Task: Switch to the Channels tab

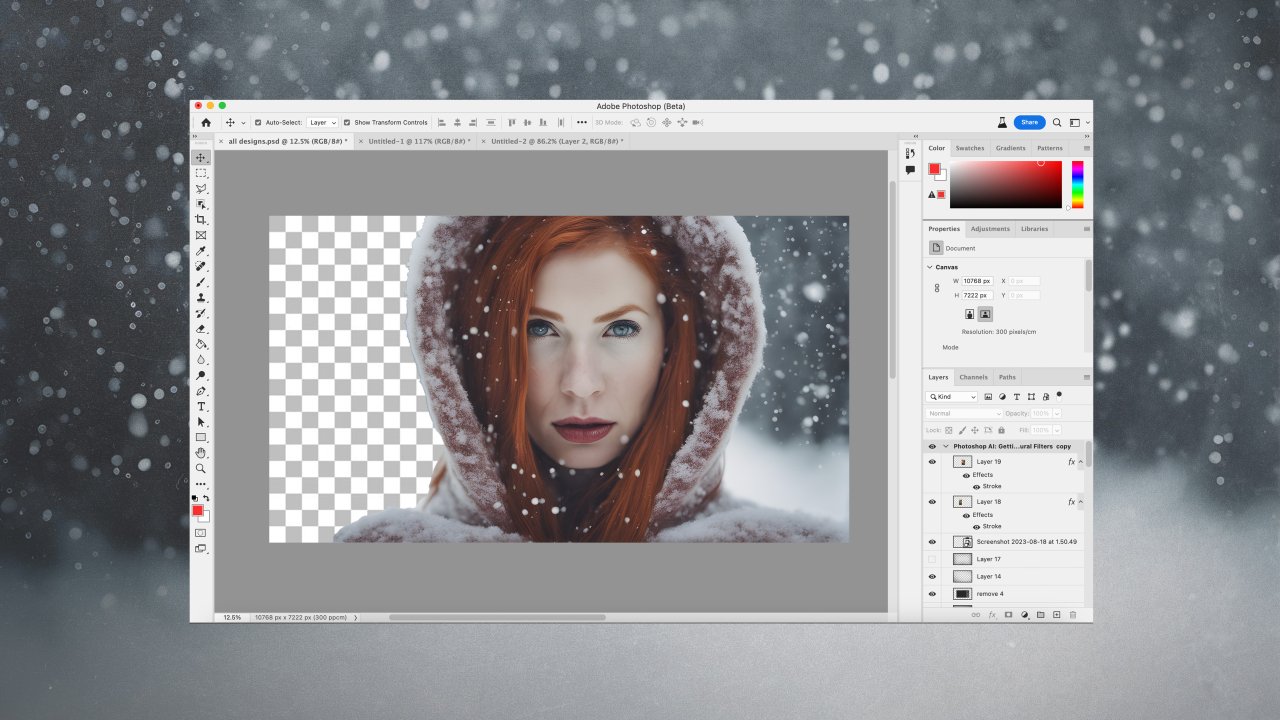Action: tap(973, 377)
